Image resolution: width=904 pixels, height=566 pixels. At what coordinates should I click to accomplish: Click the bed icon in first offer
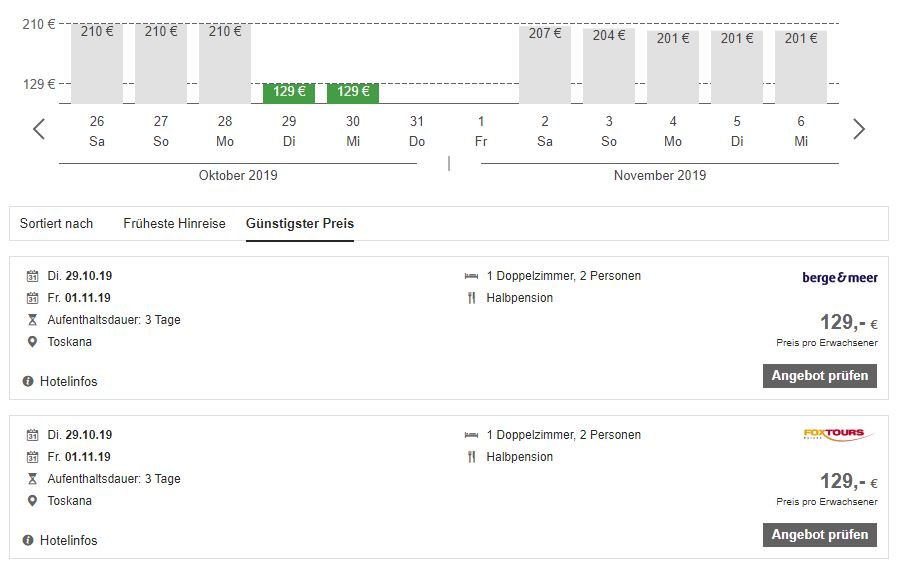pos(472,276)
